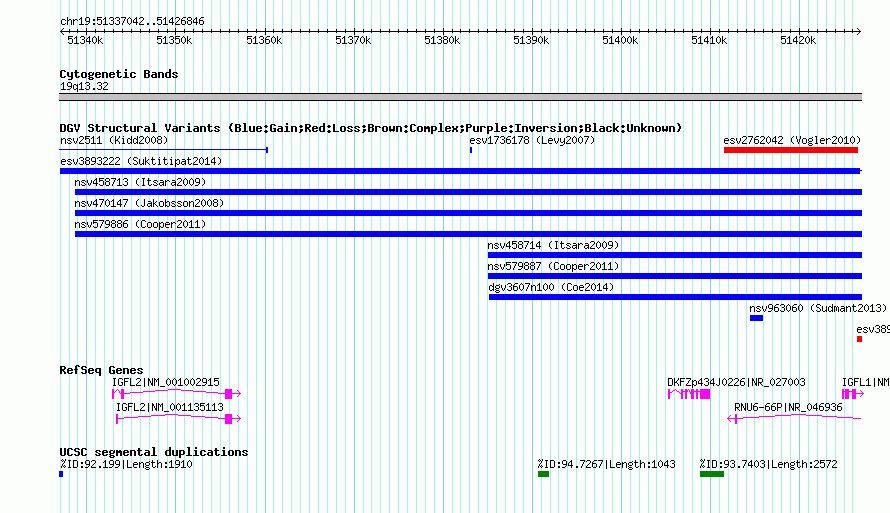890x513 pixels.
Task: Click the gray 19q13.32 cytogenetic band bar
Action: pos(460,97)
